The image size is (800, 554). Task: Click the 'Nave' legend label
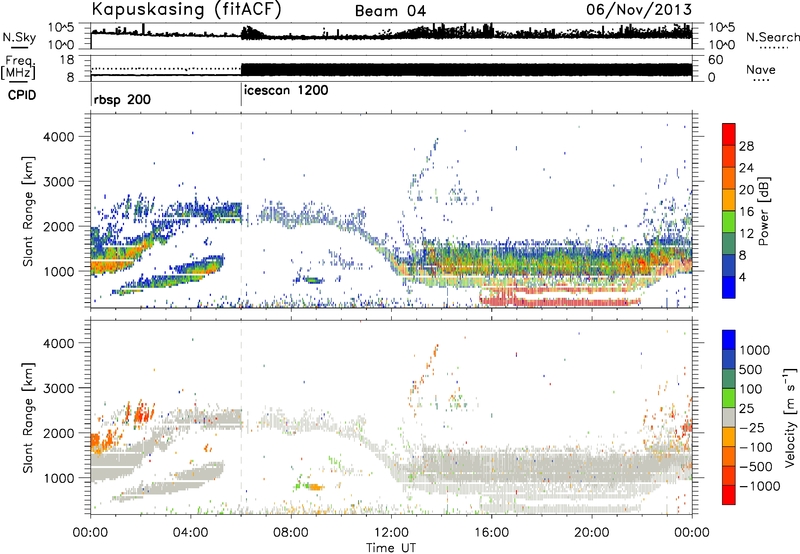coord(760,70)
